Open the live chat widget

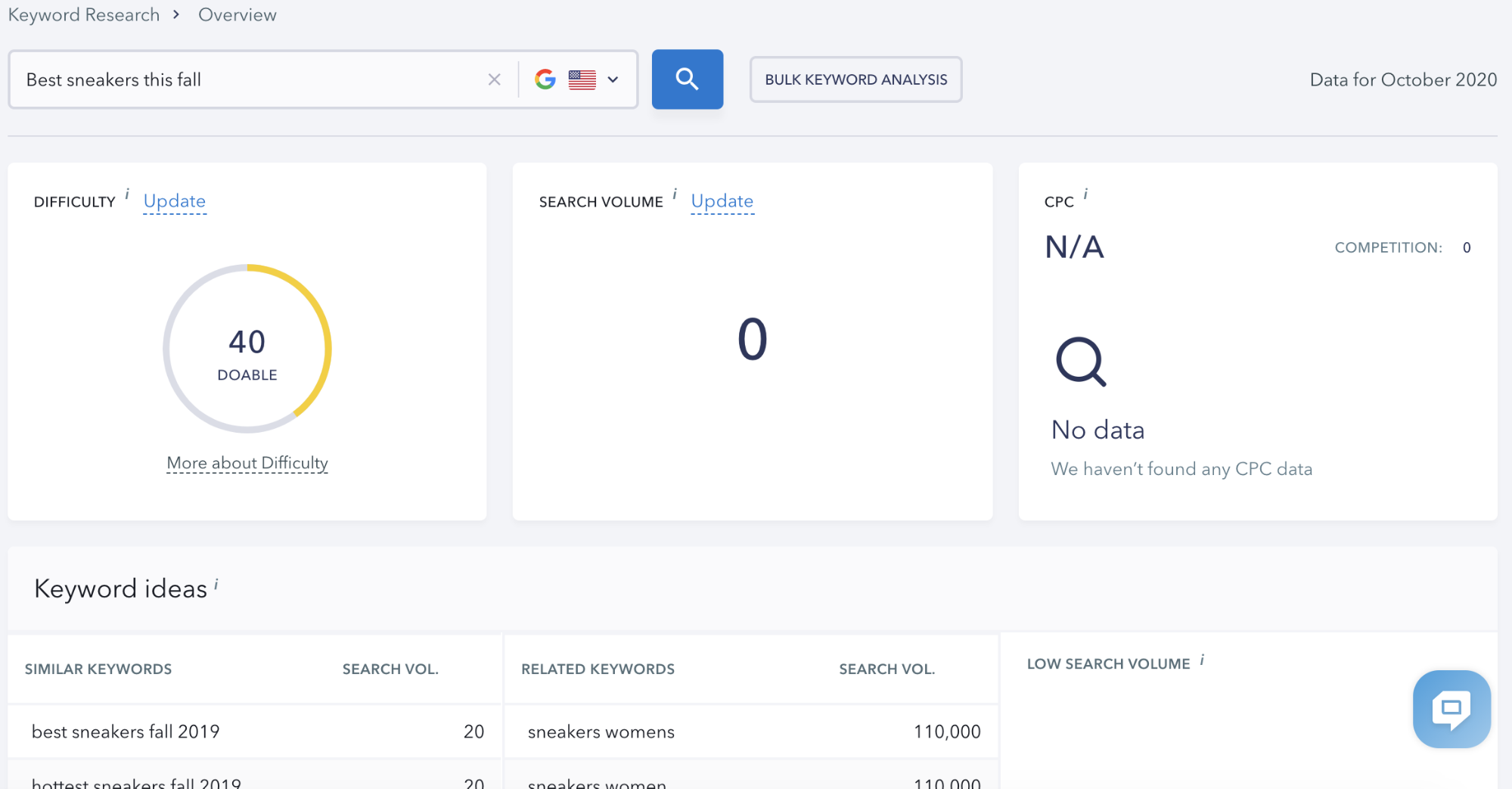pos(1451,709)
